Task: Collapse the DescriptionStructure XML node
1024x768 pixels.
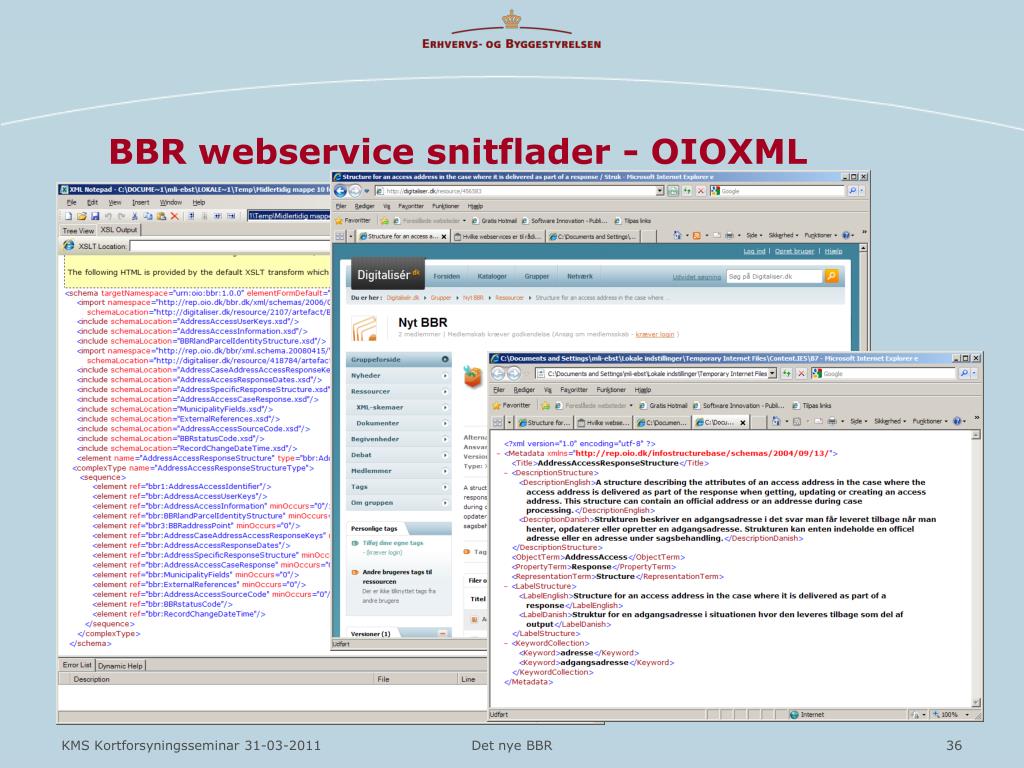Action: (507, 473)
